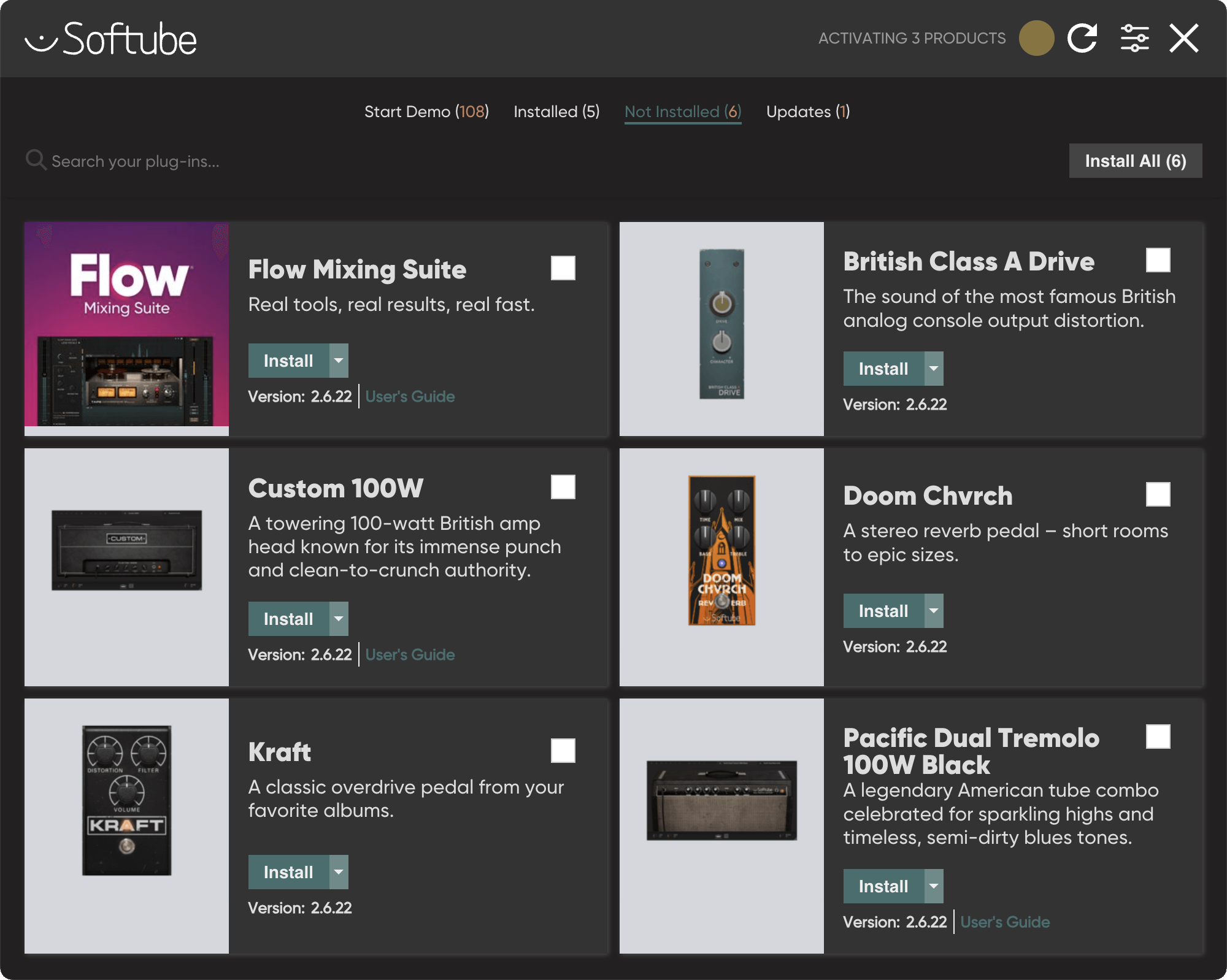The height and width of the screenshot is (980, 1227).
Task: Enable the Doom Chvrch checkbox
Action: tap(1158, 494)
